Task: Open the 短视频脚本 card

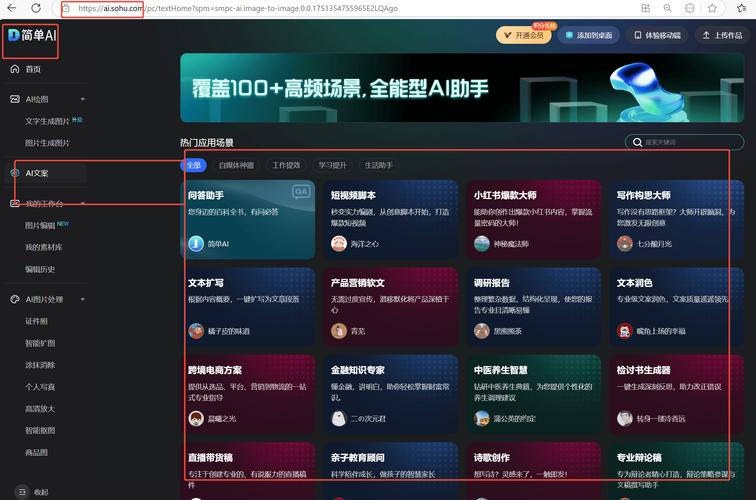Action: (391, 219)
